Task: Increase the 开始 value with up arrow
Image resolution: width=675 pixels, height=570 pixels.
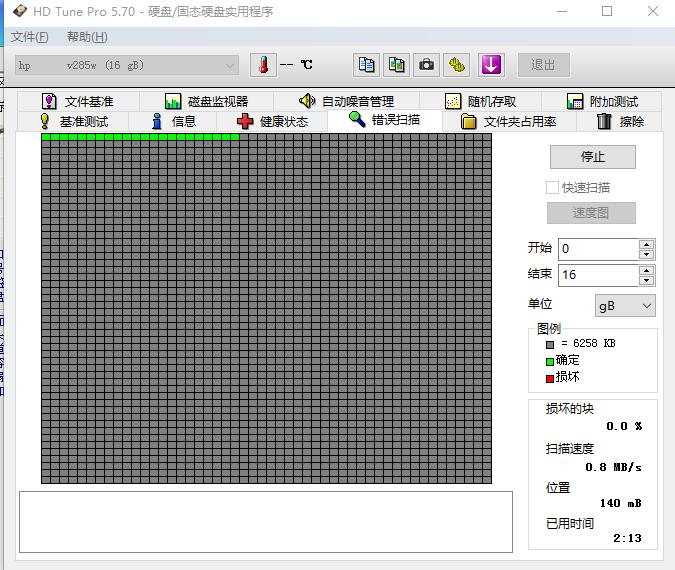Action: (x=647, y=245)
